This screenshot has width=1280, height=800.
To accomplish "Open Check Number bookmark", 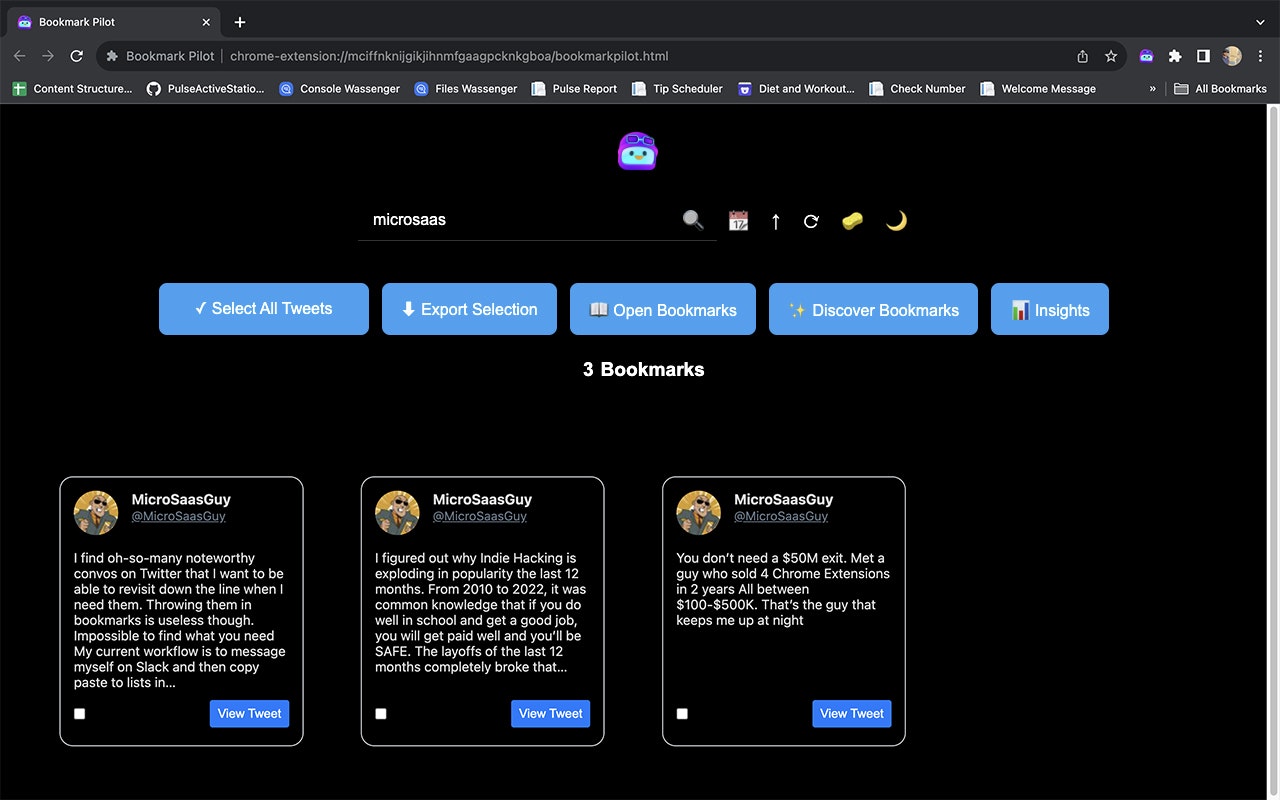I will (917, 88).
